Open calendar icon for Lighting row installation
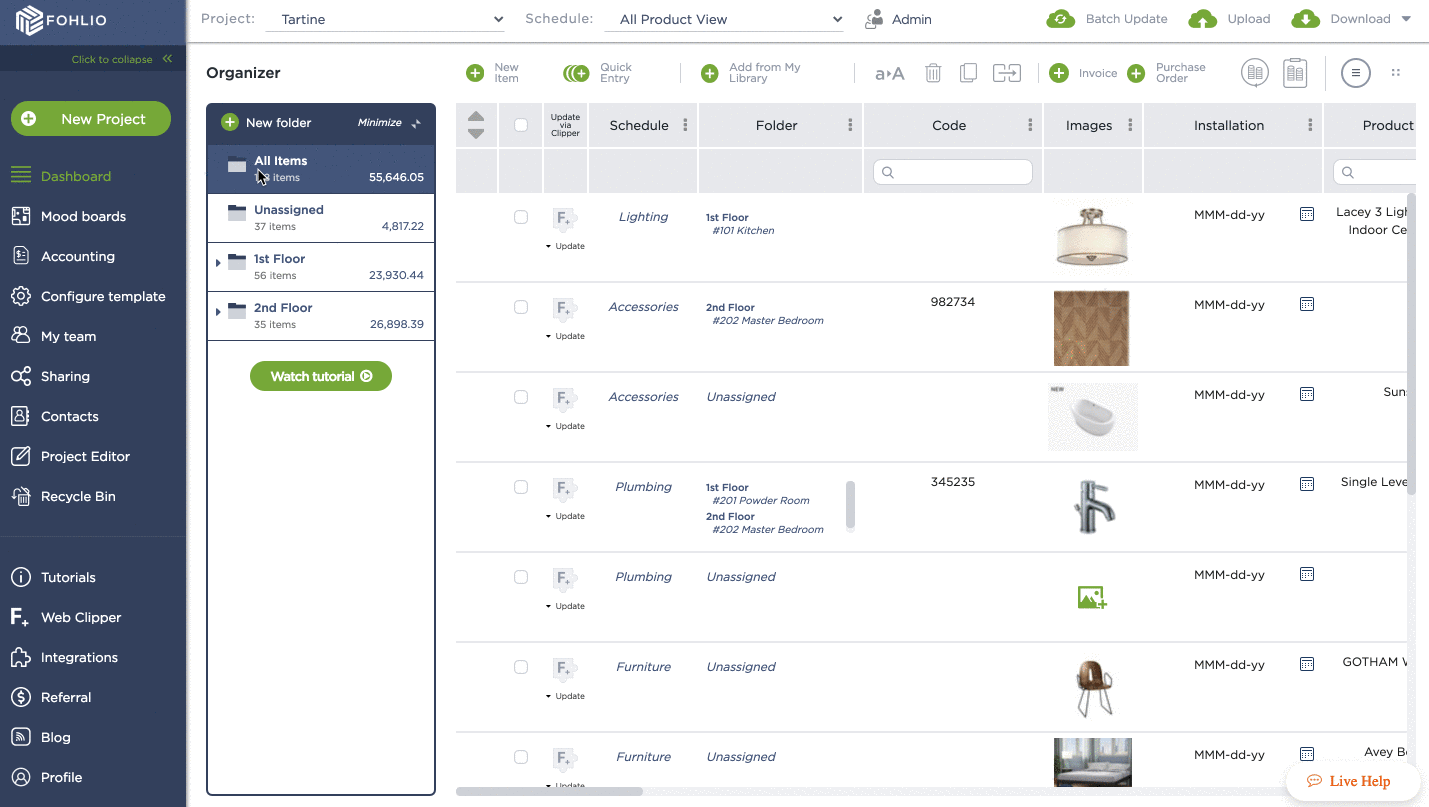Viewport: 1429px width, 807px height. coord(1306,214)
